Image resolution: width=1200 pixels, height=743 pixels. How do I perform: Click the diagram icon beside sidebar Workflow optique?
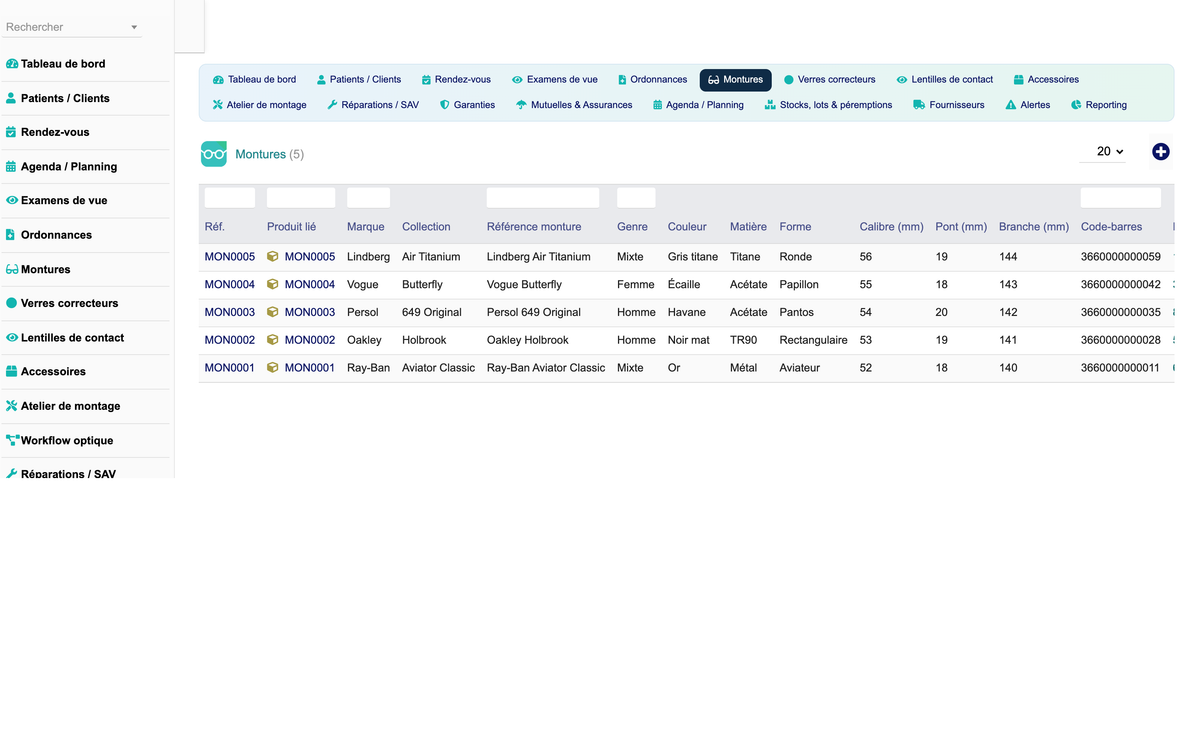click(13, 440)
